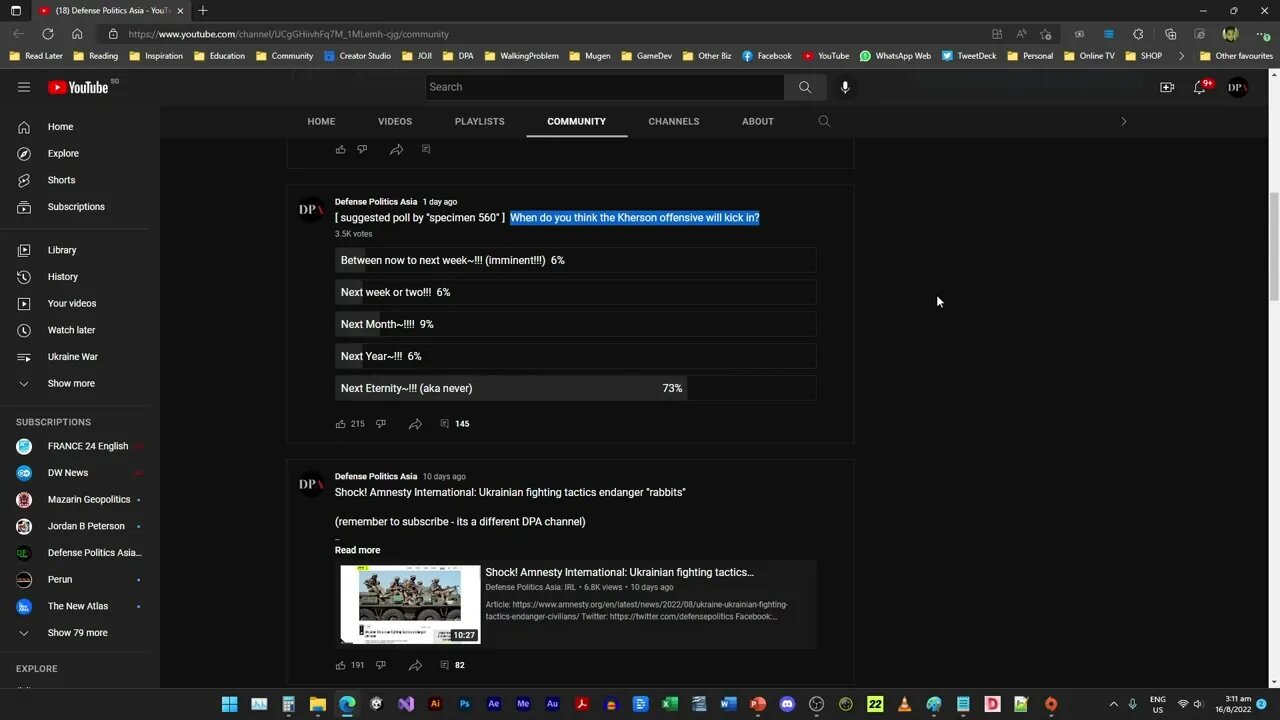Open Excel from taskbar

670,704
